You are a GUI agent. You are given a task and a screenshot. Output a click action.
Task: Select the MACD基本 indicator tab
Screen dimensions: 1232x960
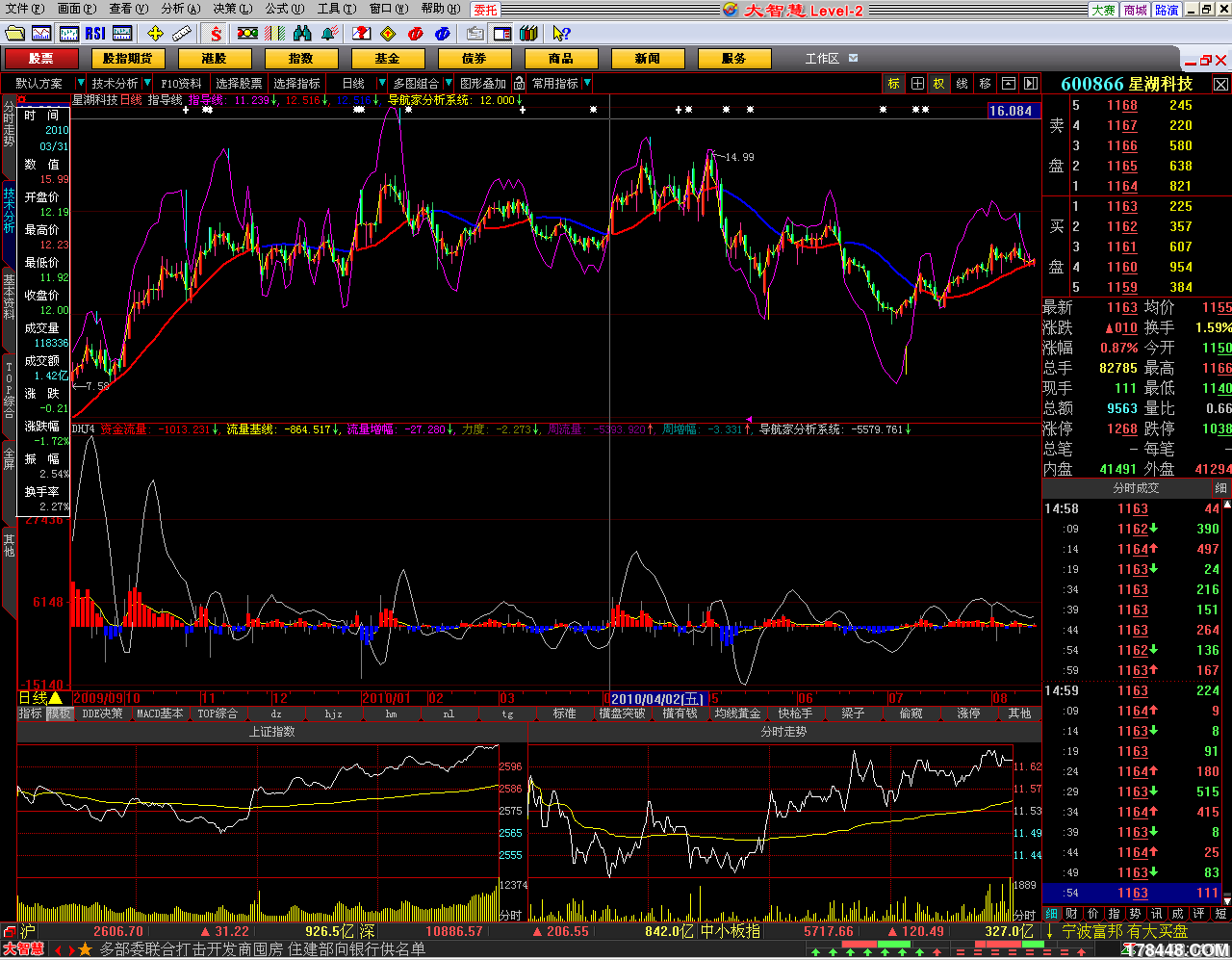pos(160,714)
